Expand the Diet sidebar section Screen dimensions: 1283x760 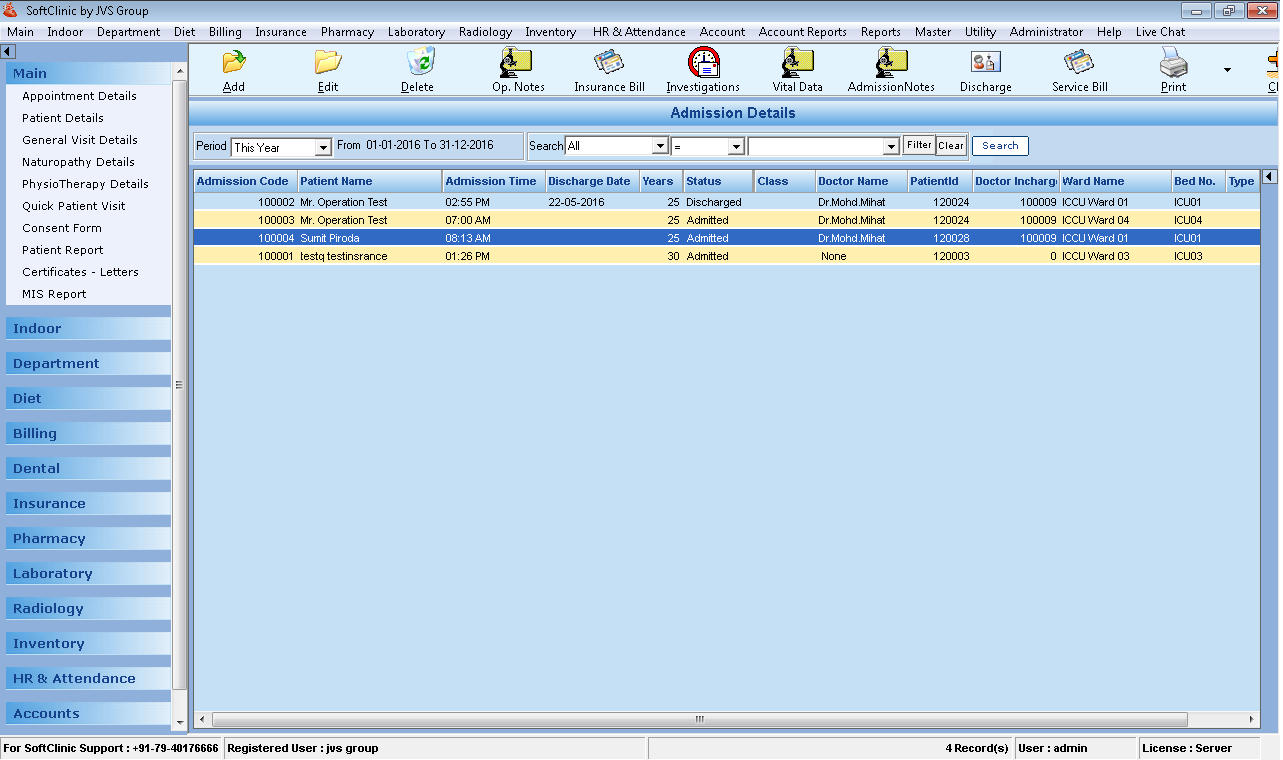88,398
